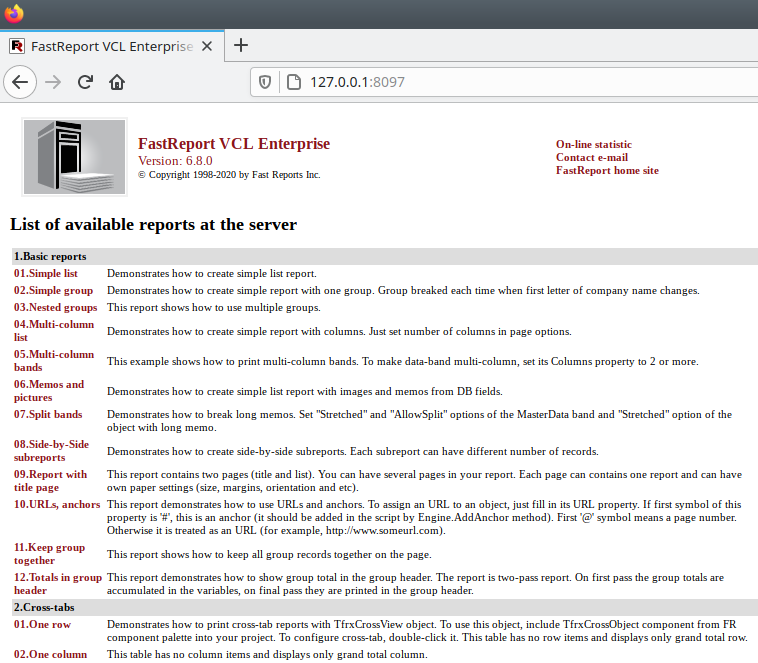The height and width of the screenshot is (663, 758).
Task: Open the 08.Side-by-Side subreports report
Action: pos(51,451)
